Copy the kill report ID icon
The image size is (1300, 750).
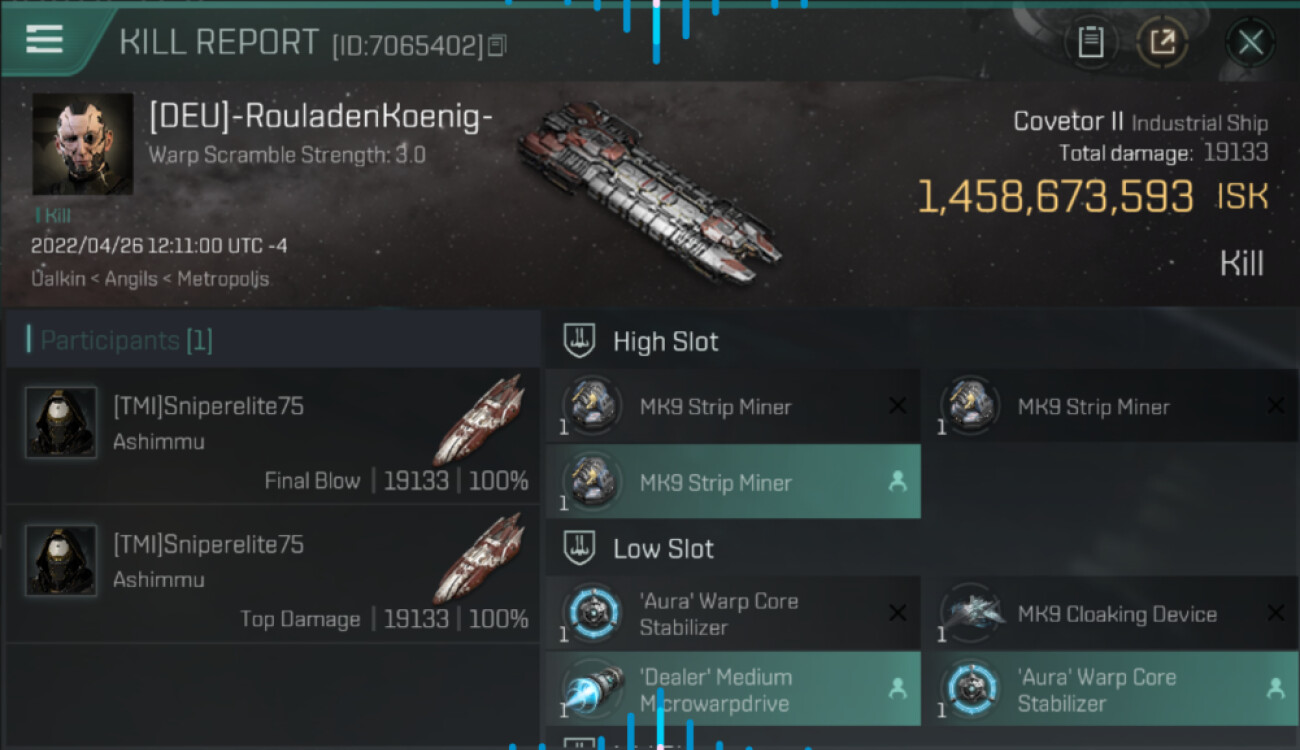tap(498, 45)
